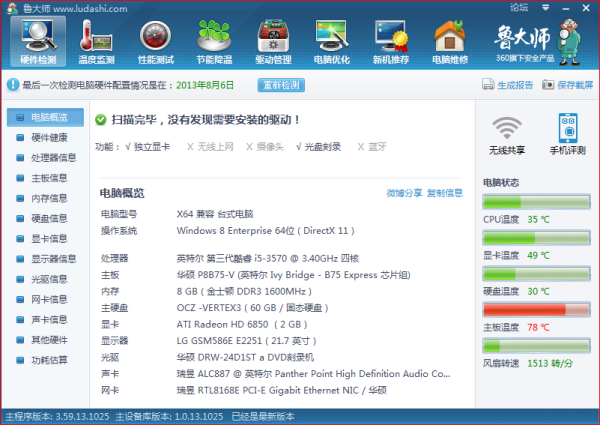600x425 pixels.
Task: Click the 无线共享 wireless sharing icon
Action: [507, 134]
